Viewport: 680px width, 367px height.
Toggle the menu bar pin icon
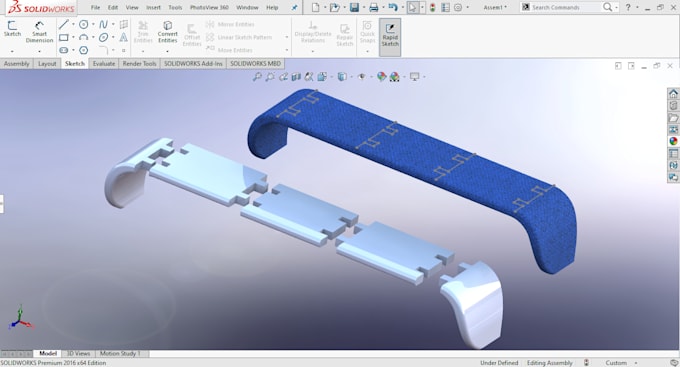pyautogui.click(x=294, y=8)
